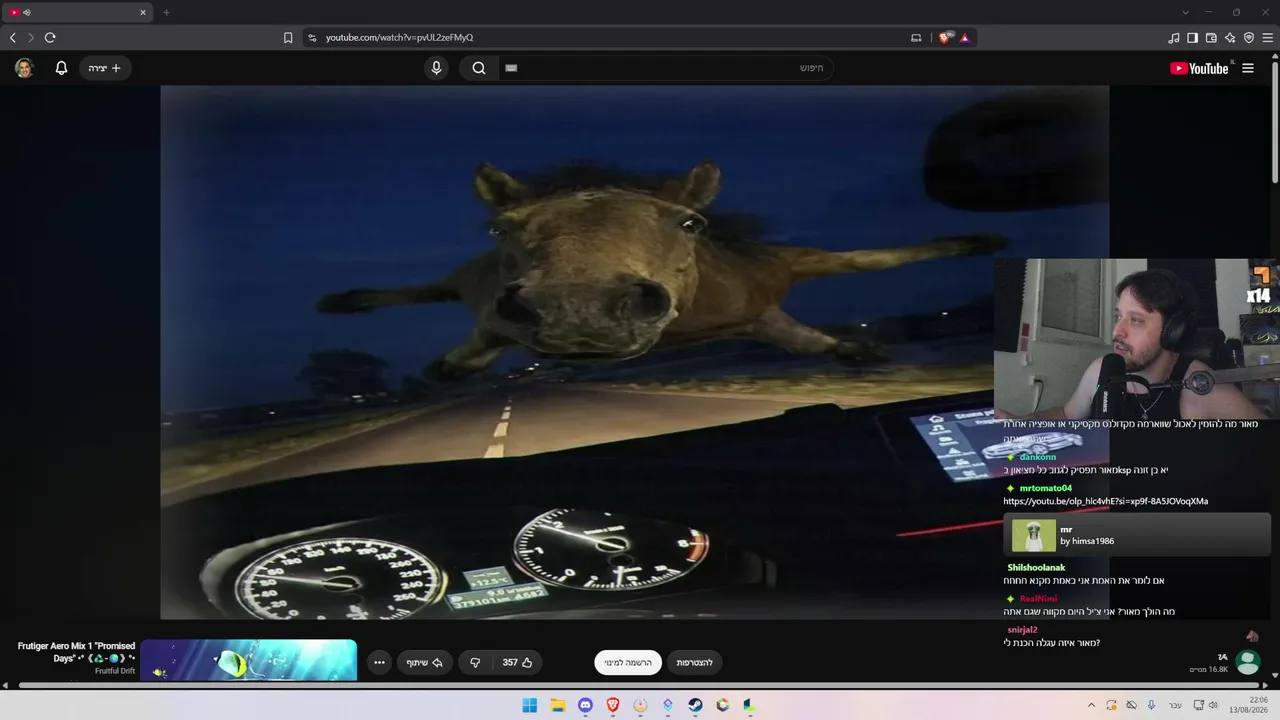The width and height of the screenshot is (1280, 720).
Task: Open the 'Frutiger Aero Mix 1 Promised Days' title
Action: (x=76, y=652)
